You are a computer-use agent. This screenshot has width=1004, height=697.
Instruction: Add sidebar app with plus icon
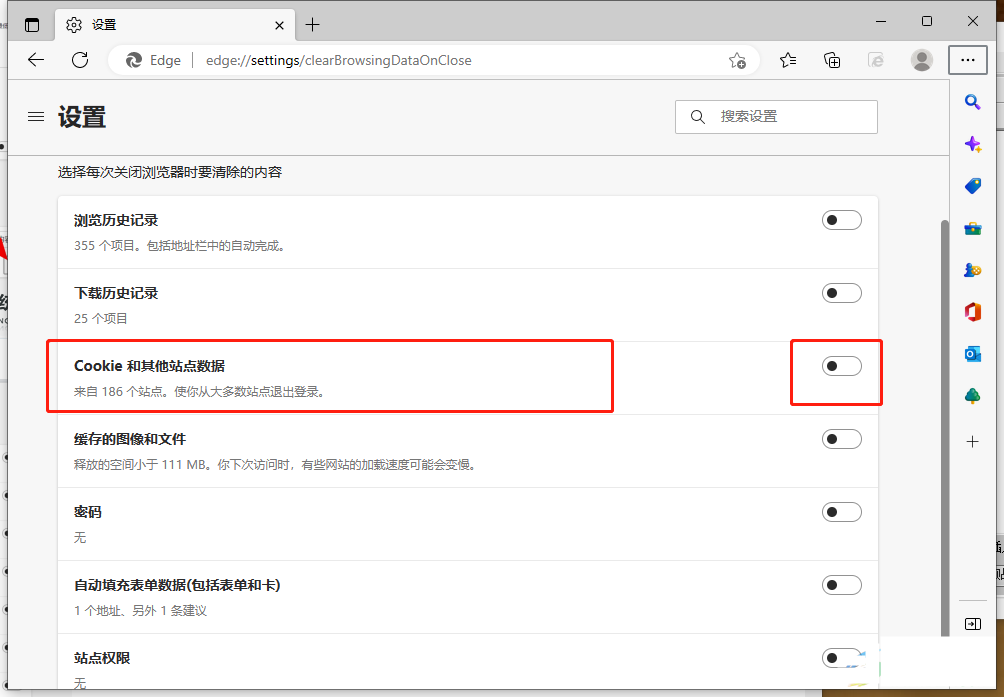[973, 442]
